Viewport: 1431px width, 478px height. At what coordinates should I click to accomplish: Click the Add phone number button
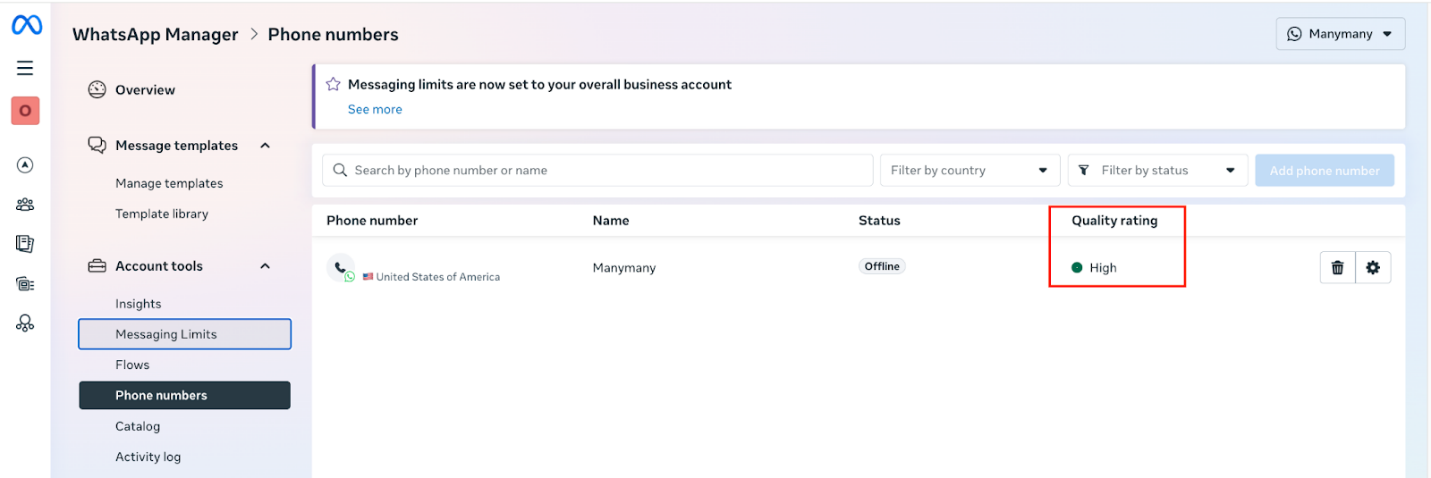(x=1324, y=171)
